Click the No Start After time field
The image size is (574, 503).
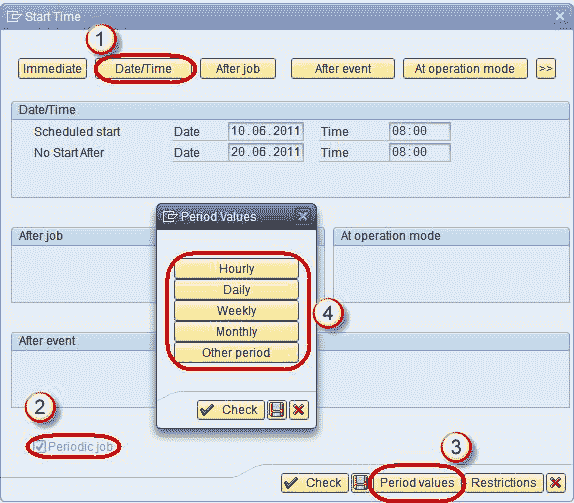(x=420, y=152)
